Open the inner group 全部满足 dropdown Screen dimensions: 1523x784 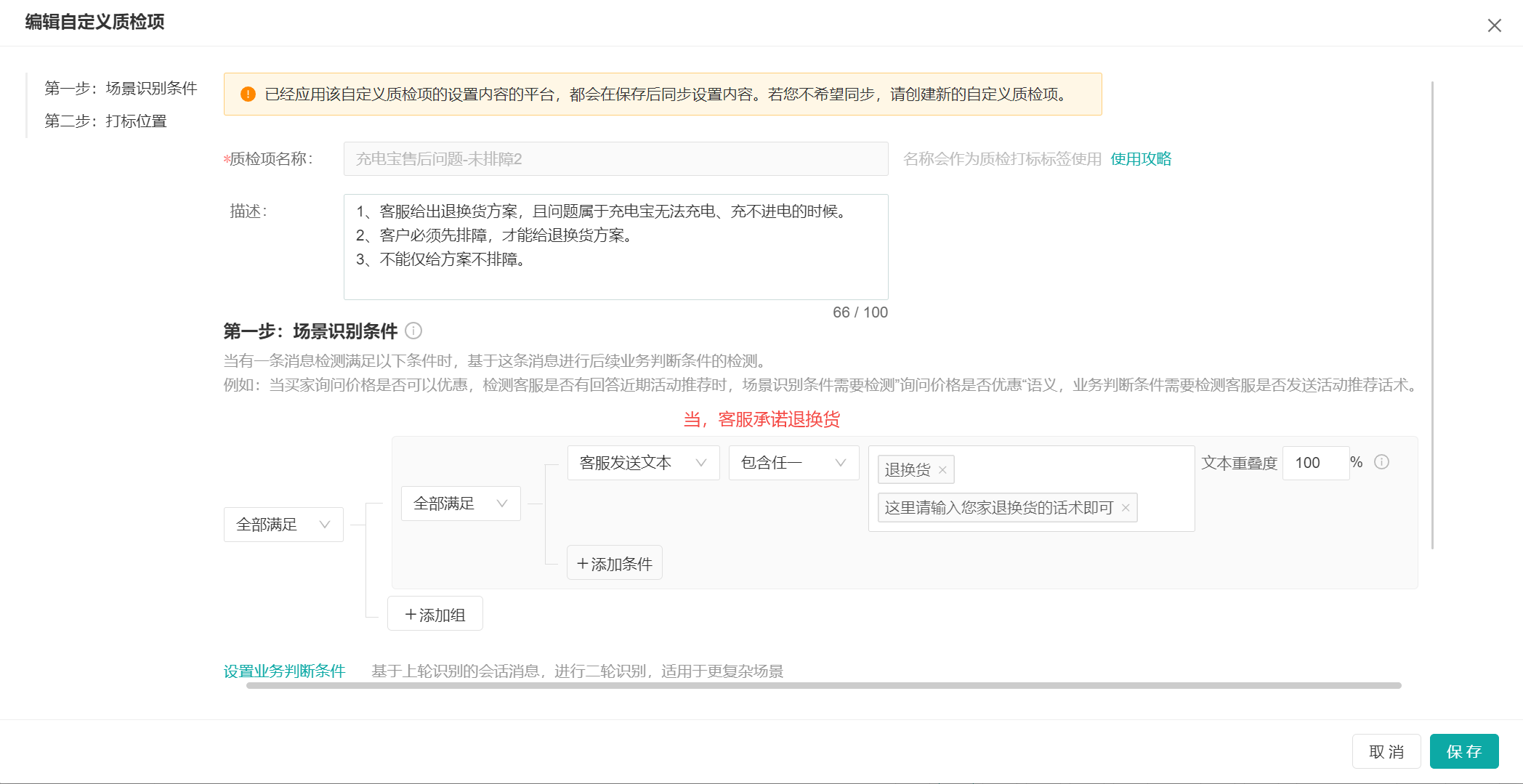coord(461,504)
